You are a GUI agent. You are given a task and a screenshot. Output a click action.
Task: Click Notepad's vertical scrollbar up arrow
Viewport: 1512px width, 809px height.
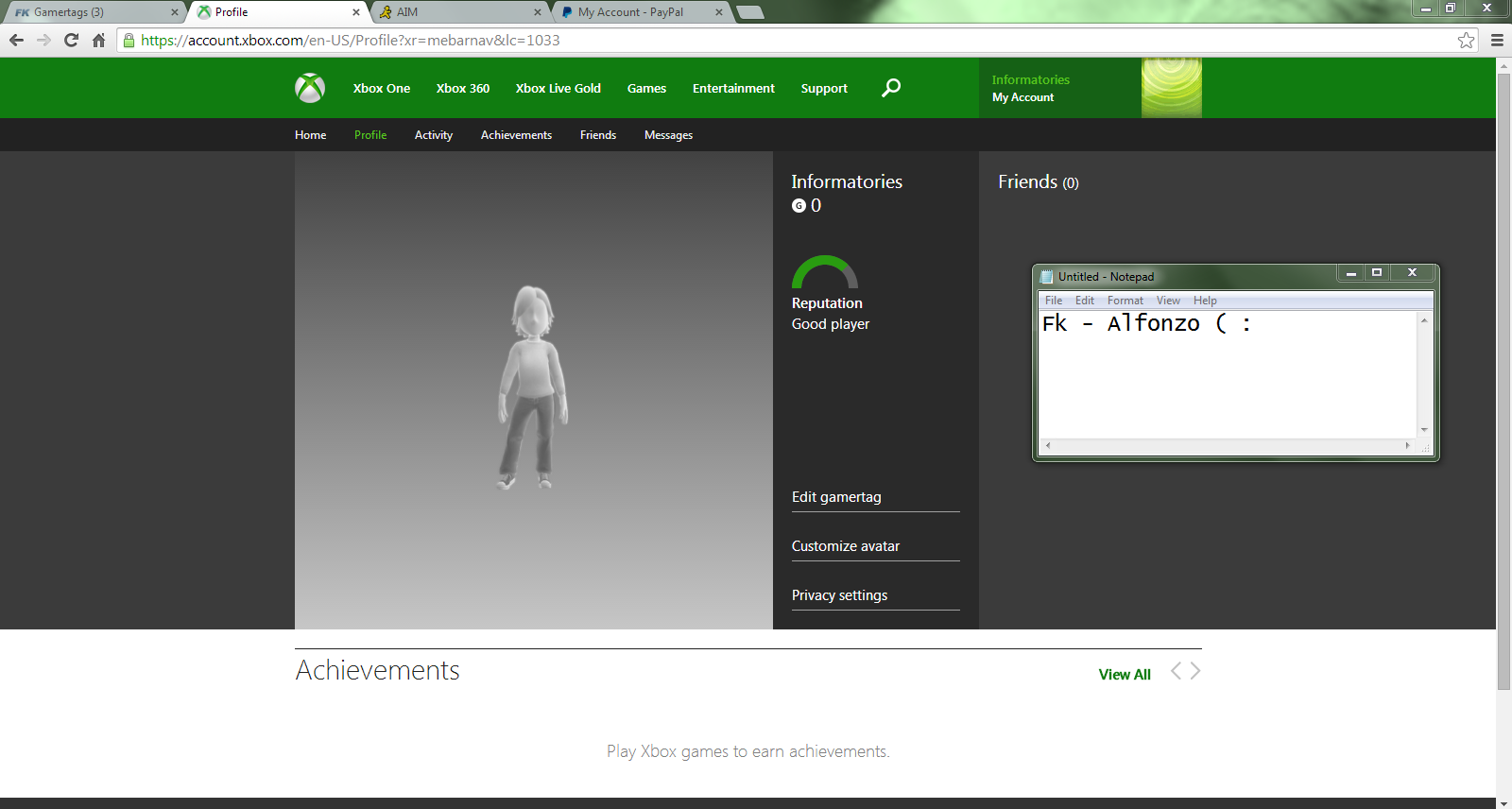point(1424,320)
